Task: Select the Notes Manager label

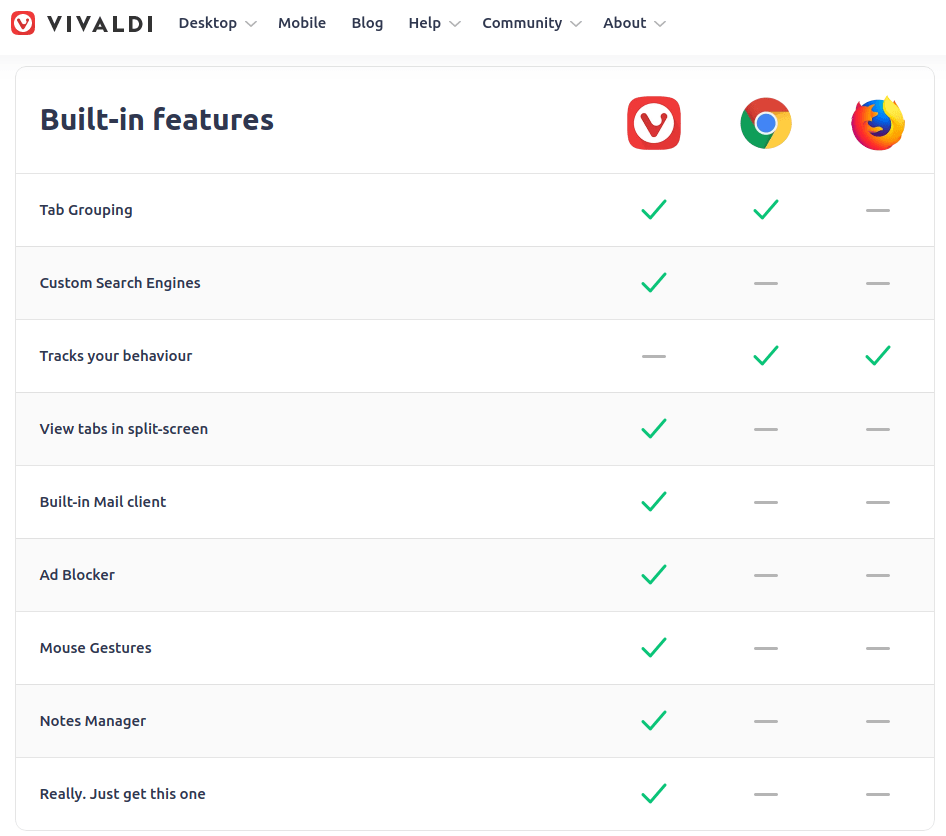Action: click(x=93, y=721)
